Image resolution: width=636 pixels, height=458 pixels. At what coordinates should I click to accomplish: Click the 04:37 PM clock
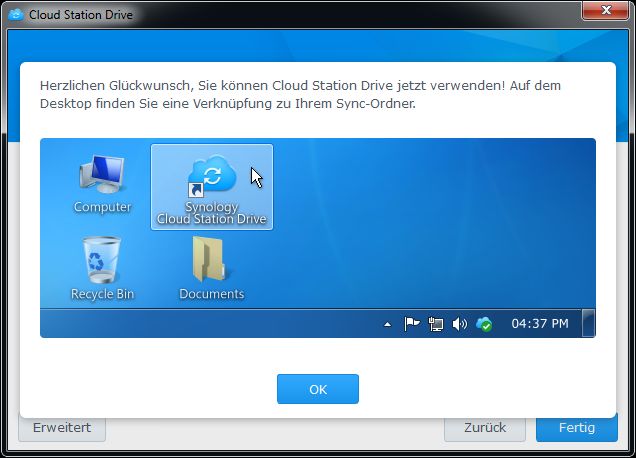(x=540, y=323)
